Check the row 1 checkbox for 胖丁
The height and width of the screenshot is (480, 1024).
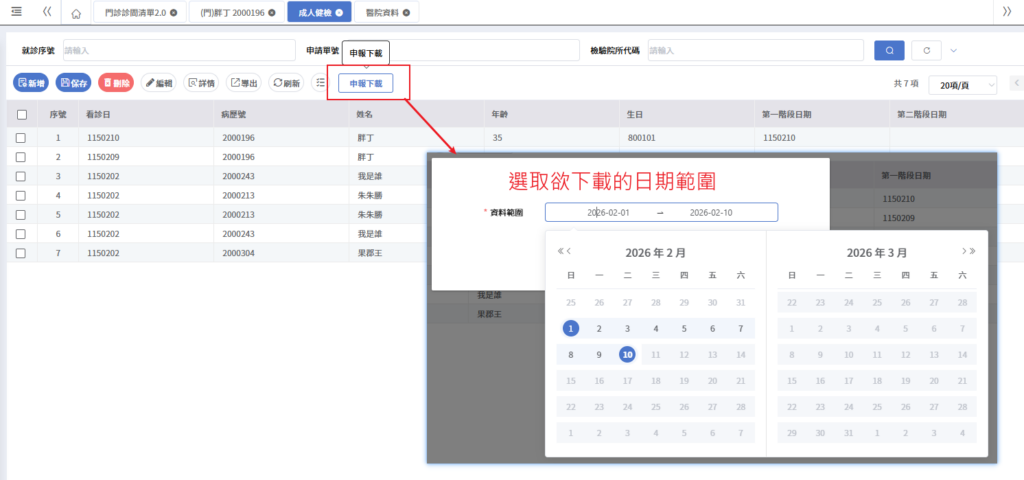click(21, 139)
